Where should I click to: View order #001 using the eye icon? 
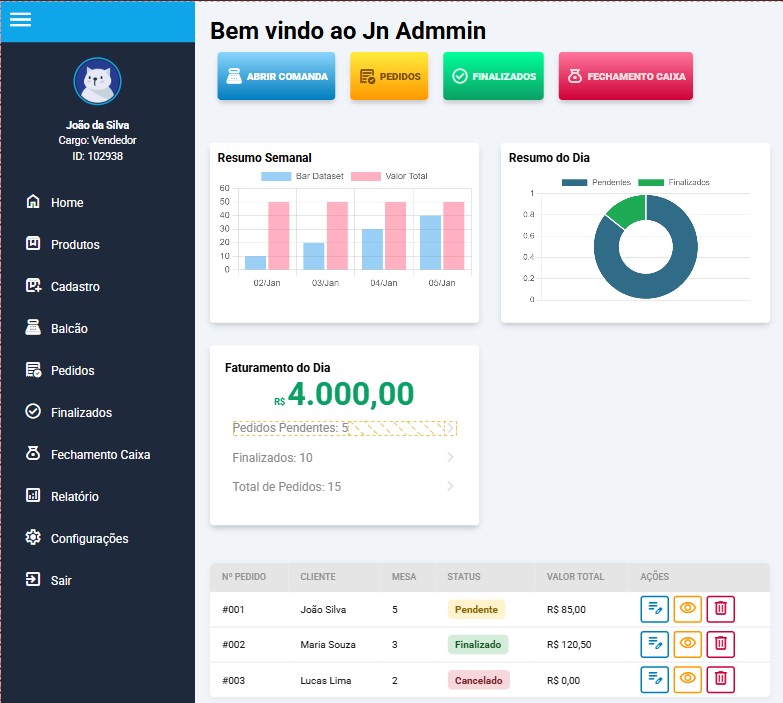[687, 608]
